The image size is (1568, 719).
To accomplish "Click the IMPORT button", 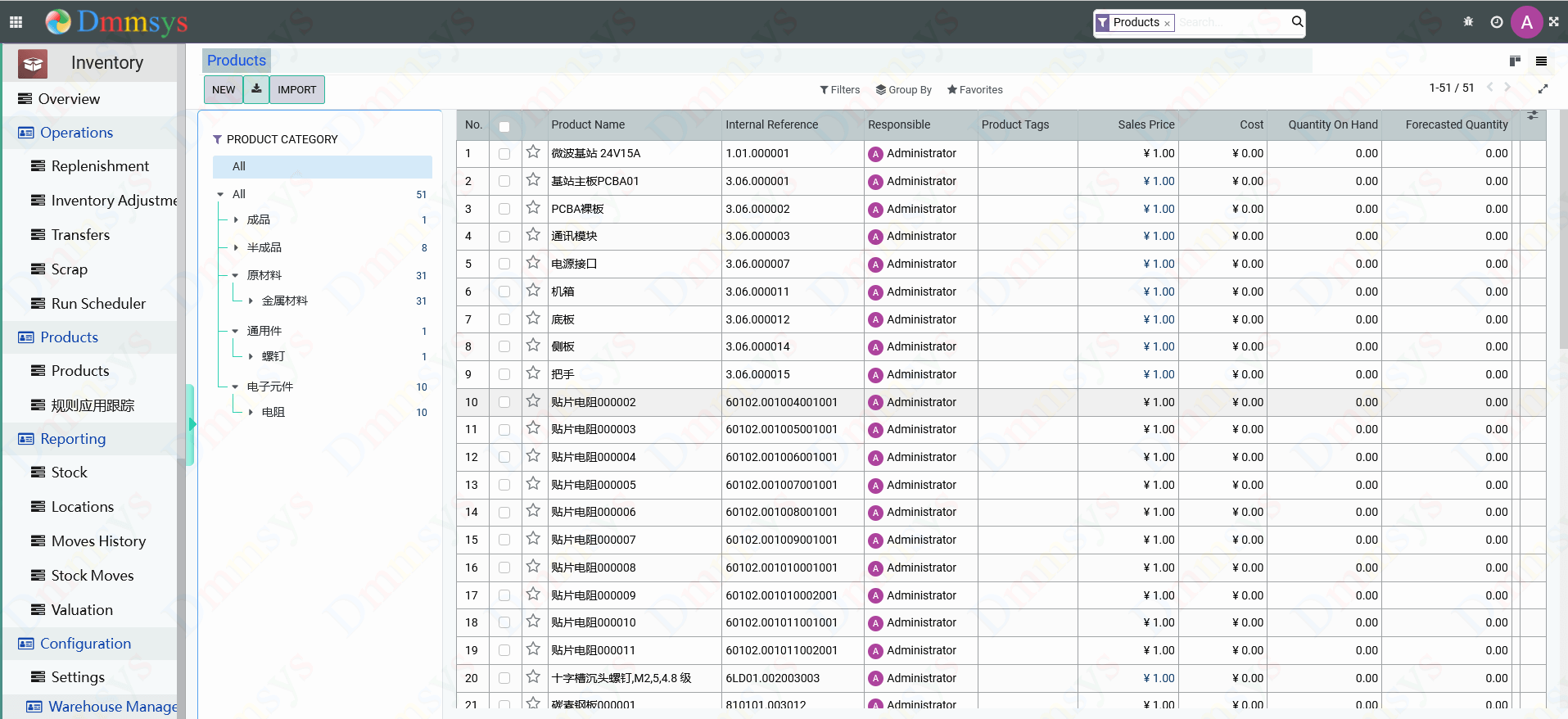I will coord(296,89).
